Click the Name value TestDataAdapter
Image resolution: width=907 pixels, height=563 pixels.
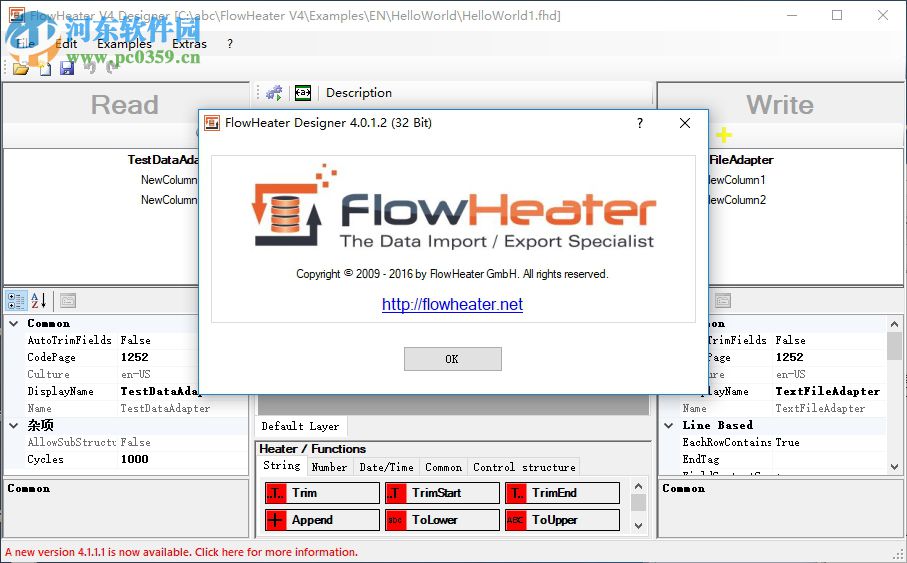tap(165, 409)
